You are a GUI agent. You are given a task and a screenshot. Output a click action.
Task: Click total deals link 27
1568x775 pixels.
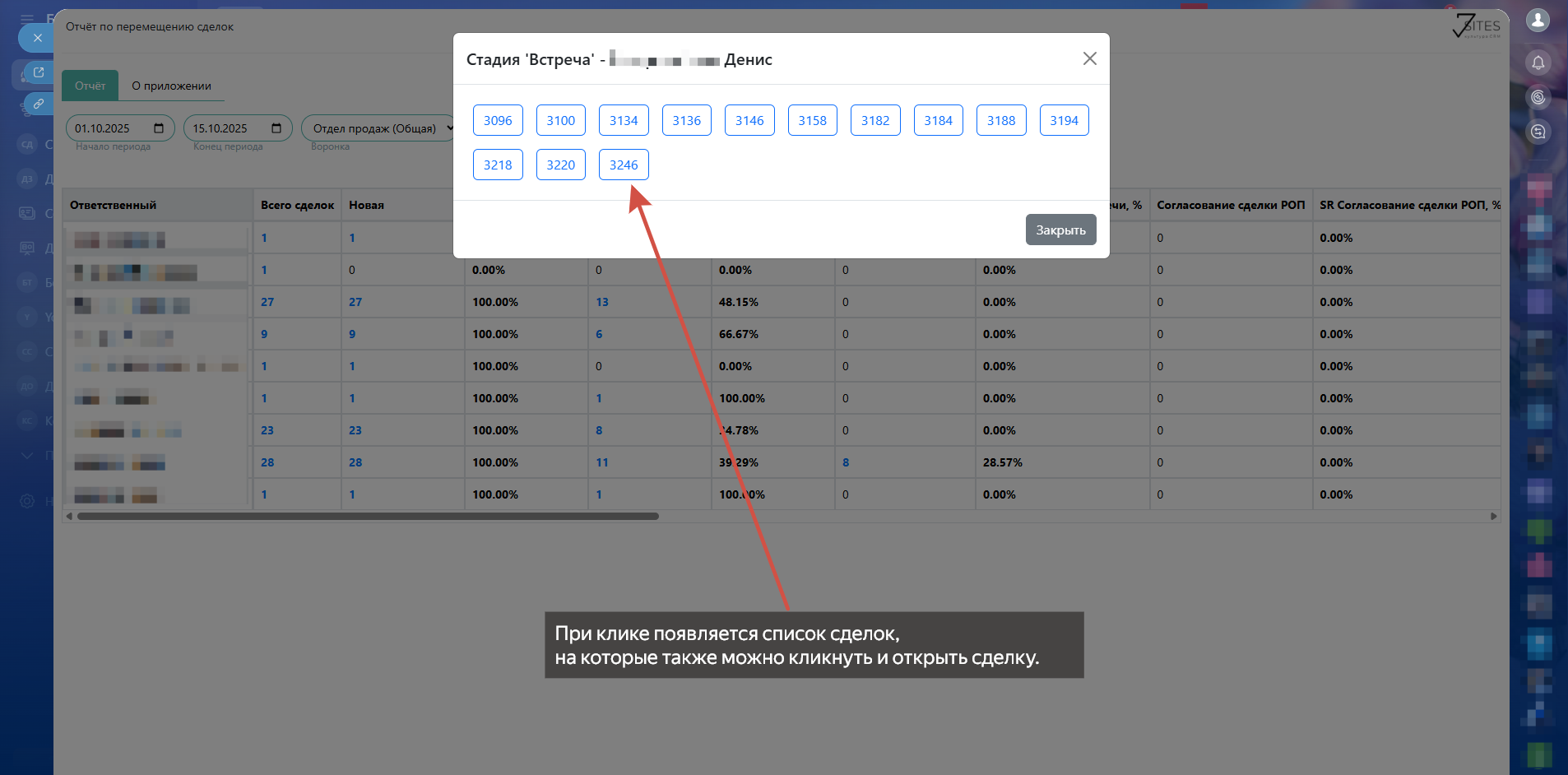tap(267, 302)
